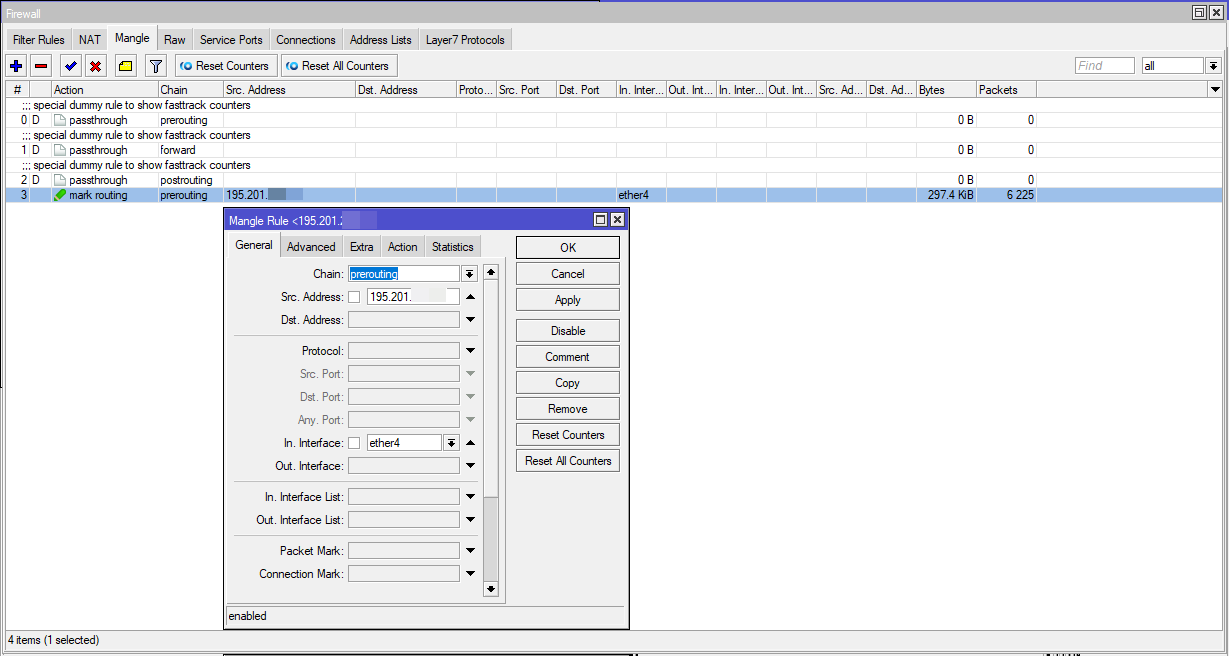Select the mark routing action icon in row 3
This screenshot has height=656, width=1229.
tap(60, 195)
